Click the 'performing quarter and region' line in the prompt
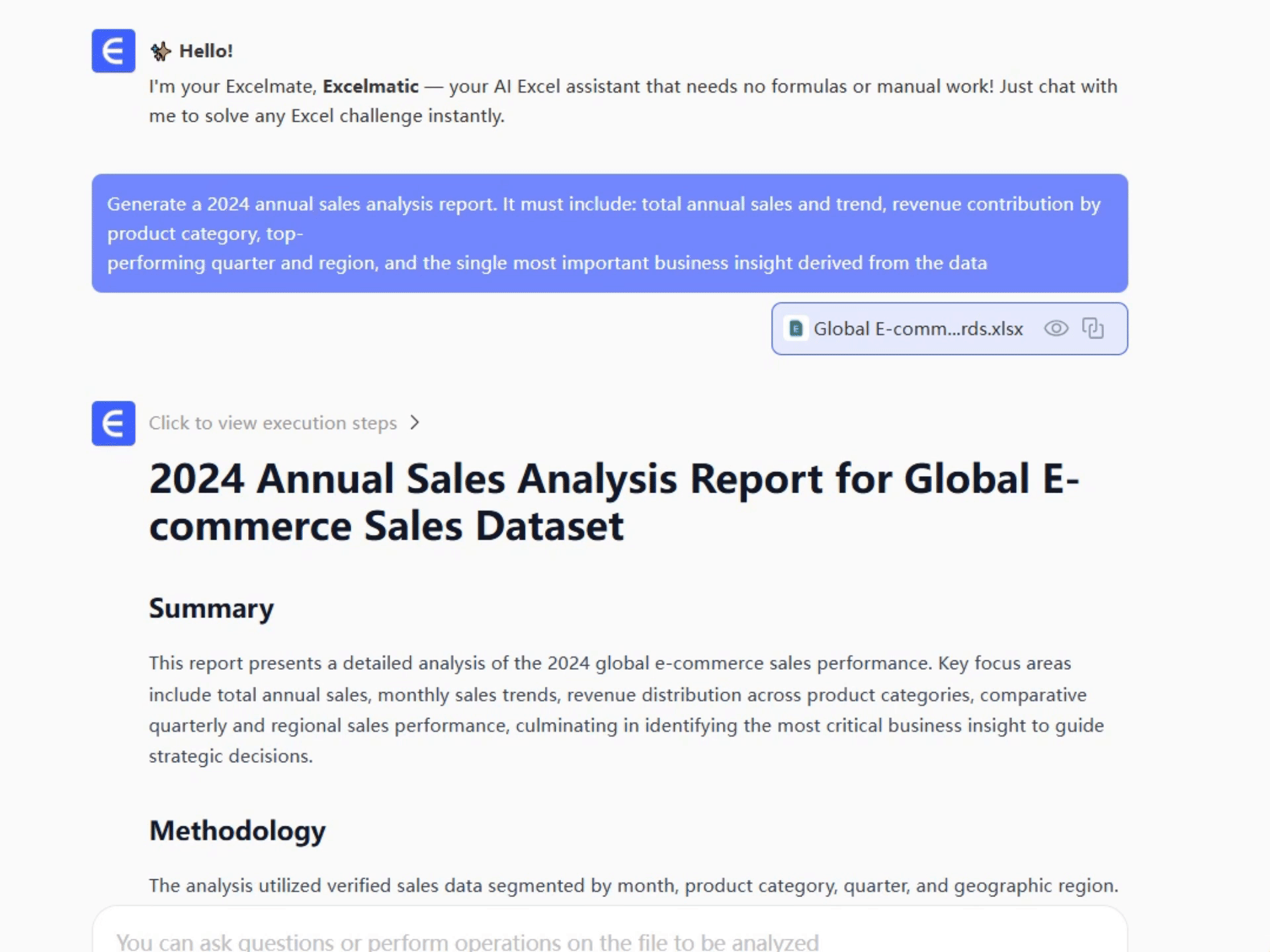 coord(546,263)
